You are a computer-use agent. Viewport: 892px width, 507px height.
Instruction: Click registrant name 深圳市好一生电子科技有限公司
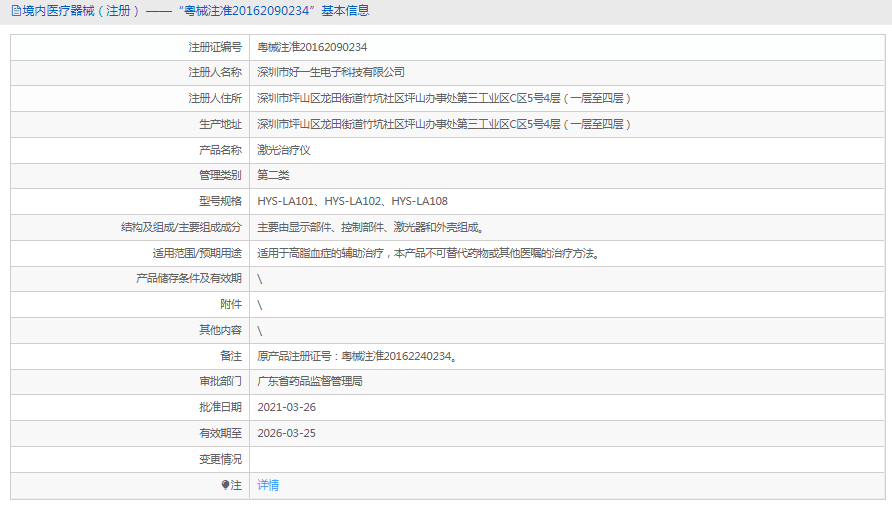coord(331,72)
